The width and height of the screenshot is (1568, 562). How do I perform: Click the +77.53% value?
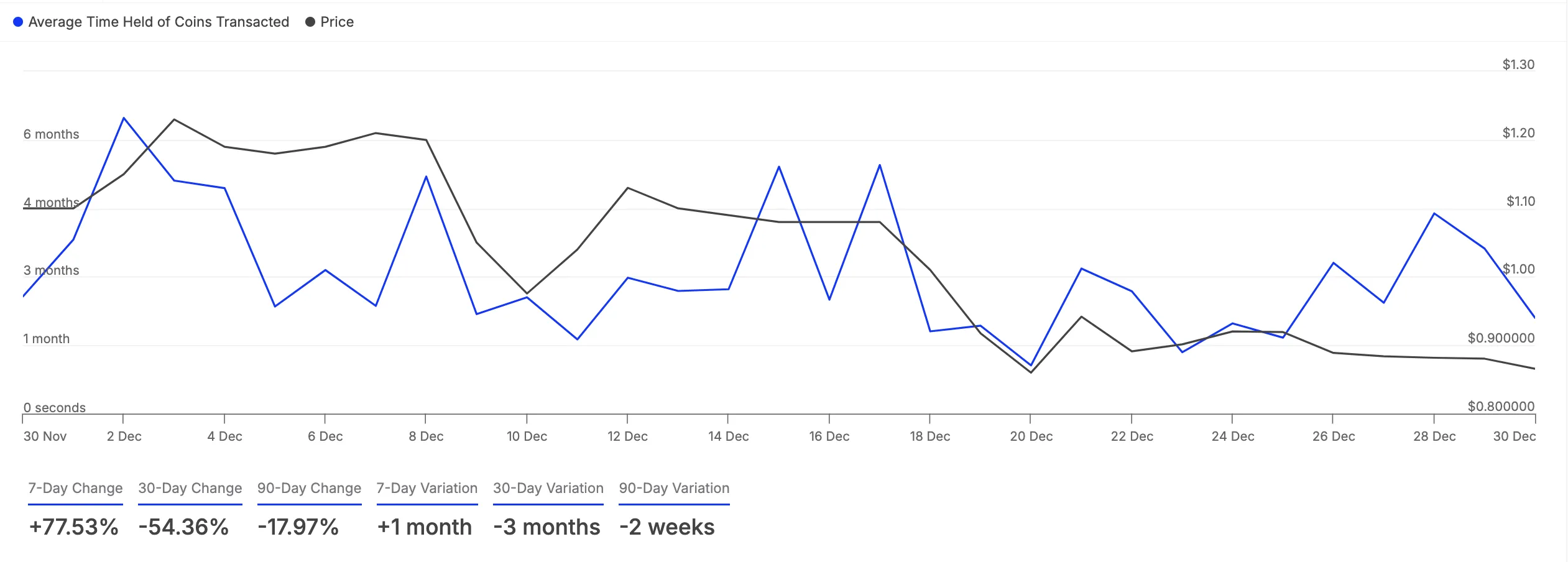[x=74, y=527]
